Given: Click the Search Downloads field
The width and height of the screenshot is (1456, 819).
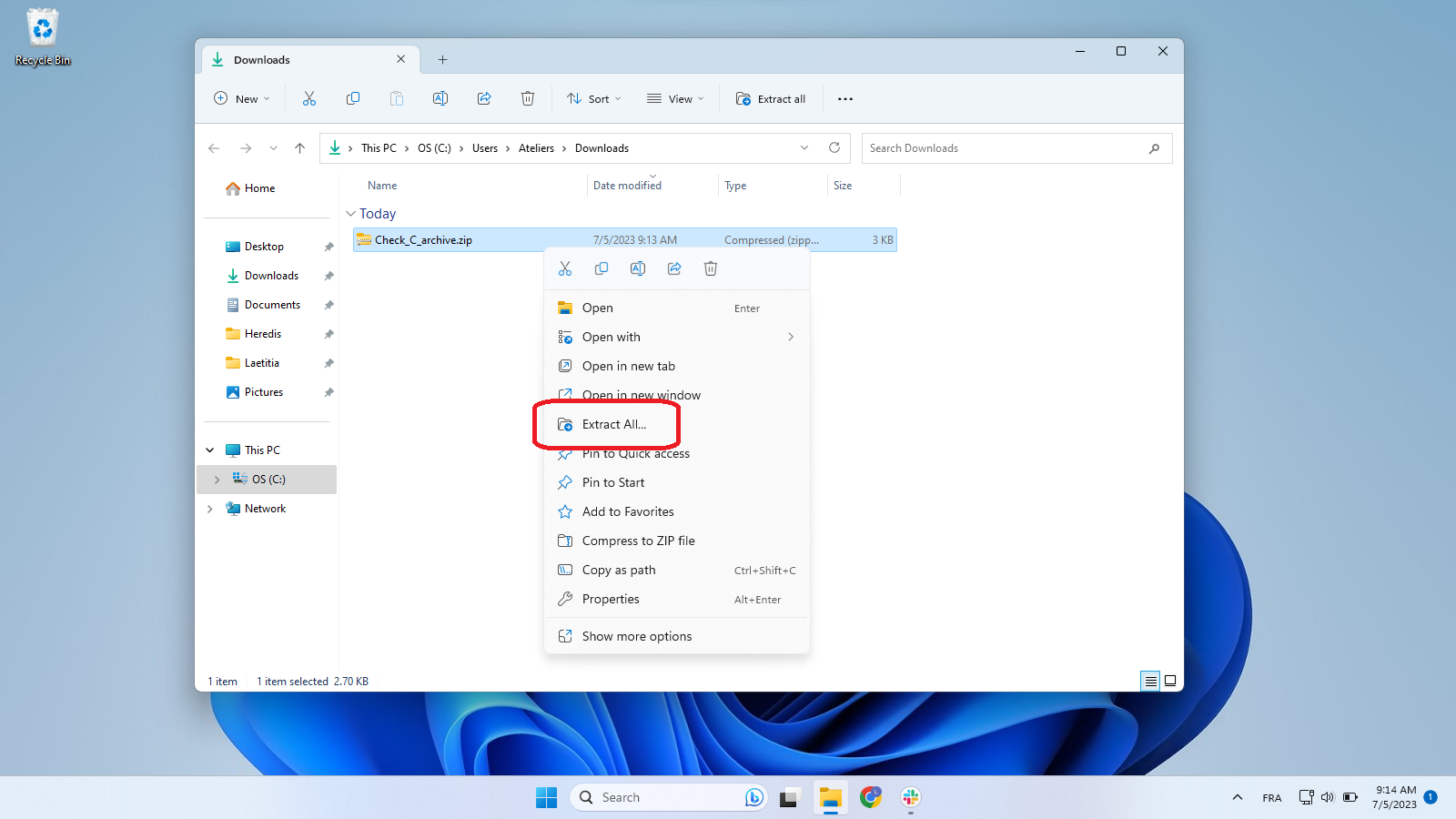Looking at the screenshot, I should (1005, 148).
